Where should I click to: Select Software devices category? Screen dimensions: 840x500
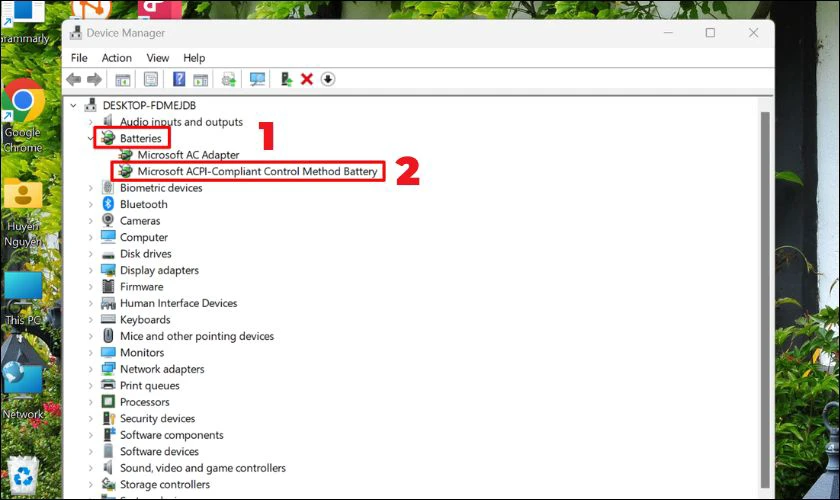pyautogui.click(x=159, y=452)
